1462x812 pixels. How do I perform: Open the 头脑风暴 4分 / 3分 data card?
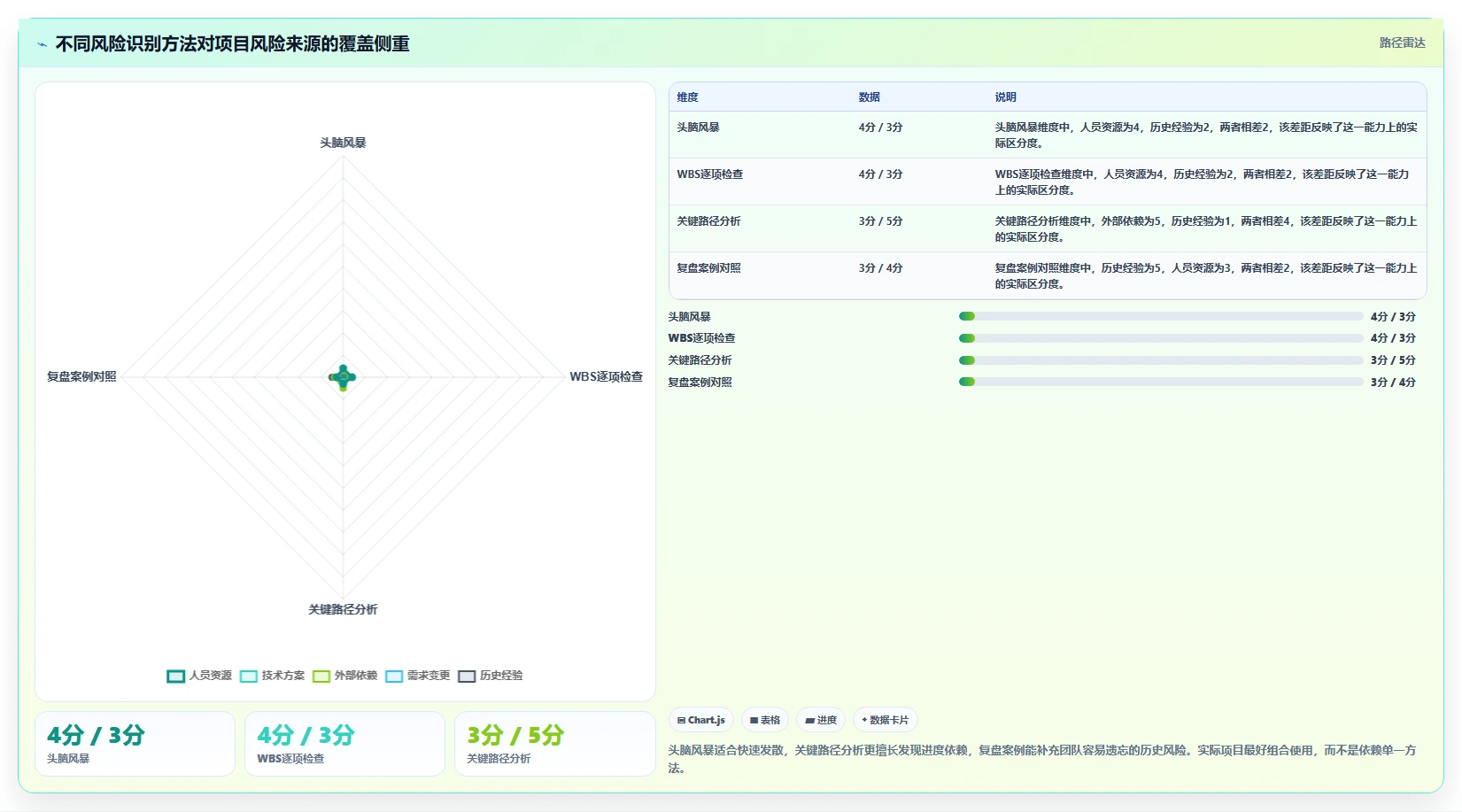tap(135, 744)
